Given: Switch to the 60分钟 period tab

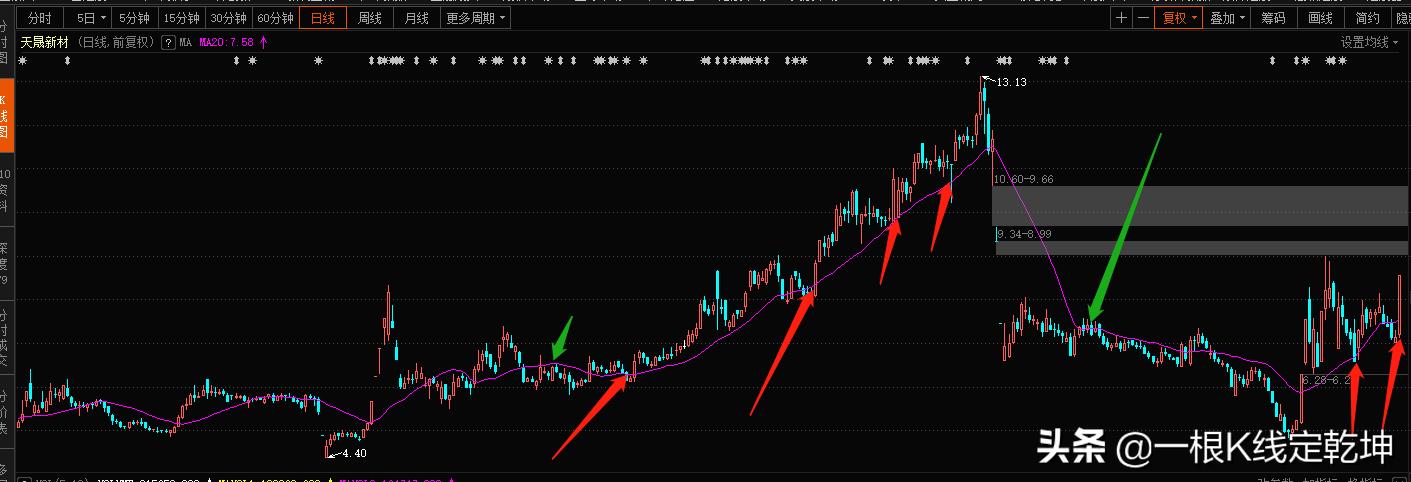Looking at the screenshot, I should tap(275, 18).
